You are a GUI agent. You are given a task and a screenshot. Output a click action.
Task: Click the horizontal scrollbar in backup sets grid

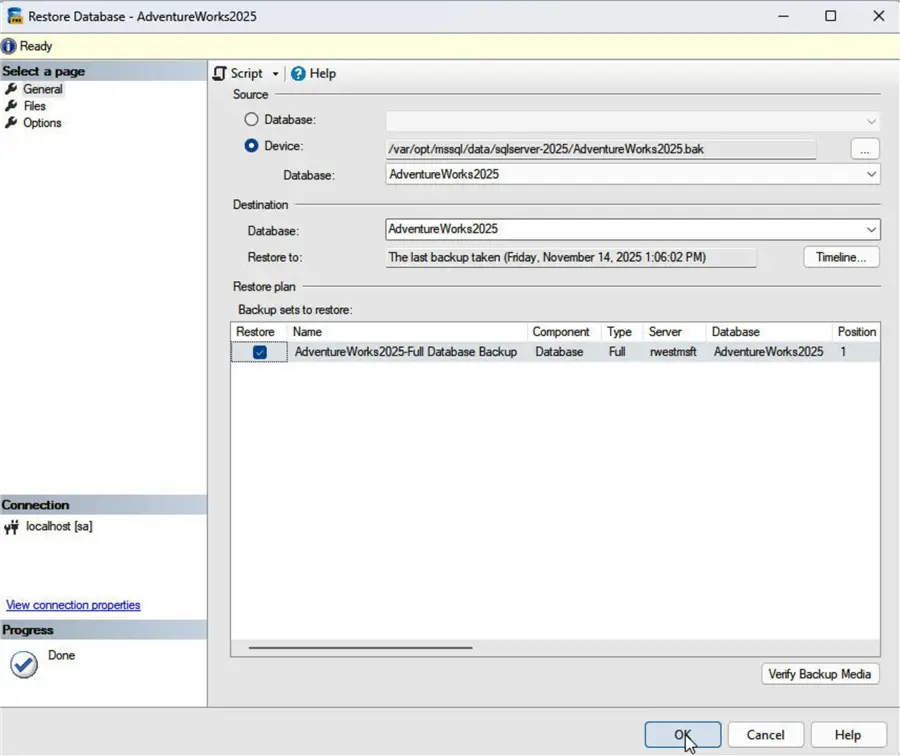point(360,648)
